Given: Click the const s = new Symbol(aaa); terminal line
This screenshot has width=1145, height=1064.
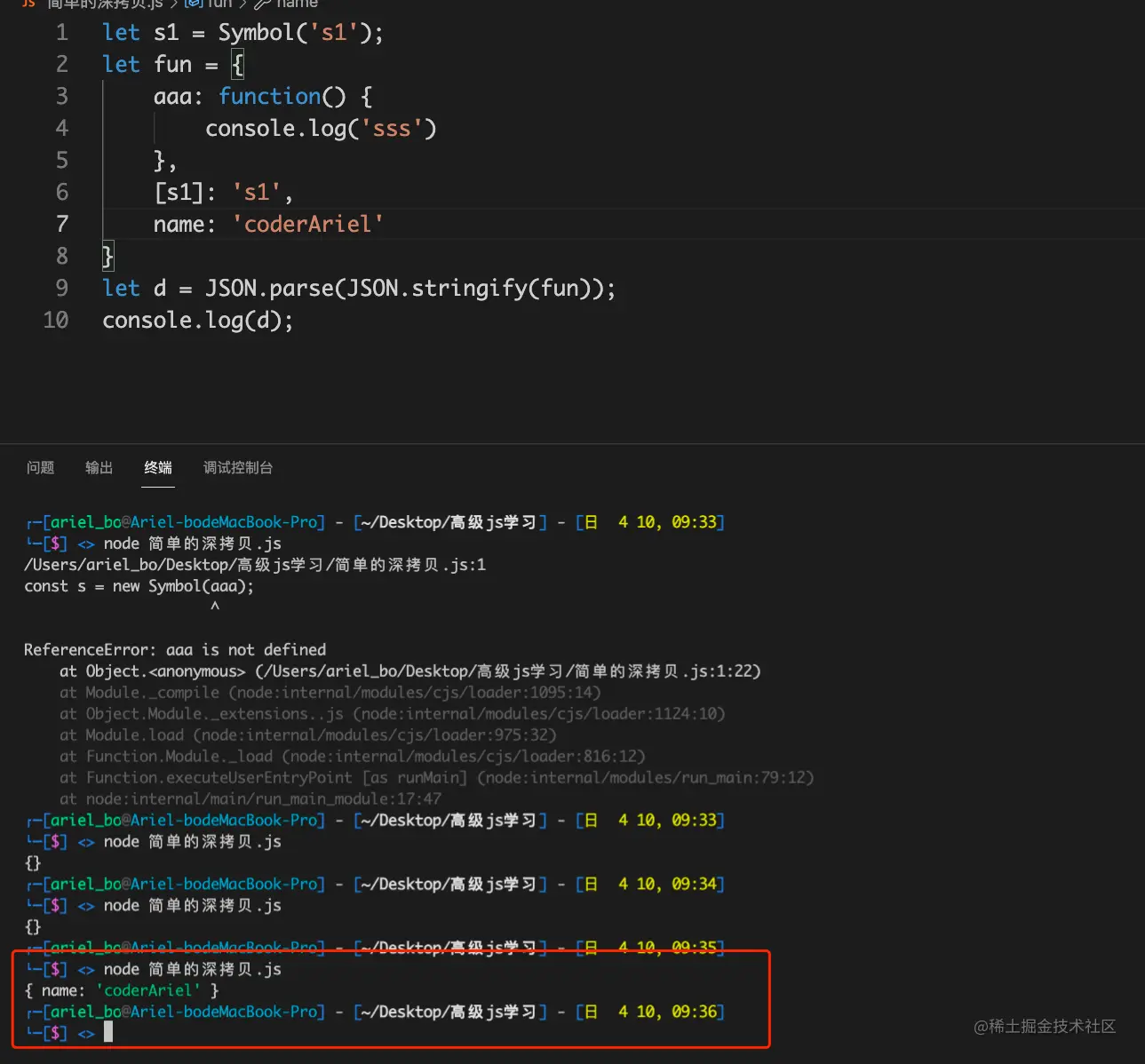Looking at the screenshot, I should pyautogui.click(x=139, y=586).
